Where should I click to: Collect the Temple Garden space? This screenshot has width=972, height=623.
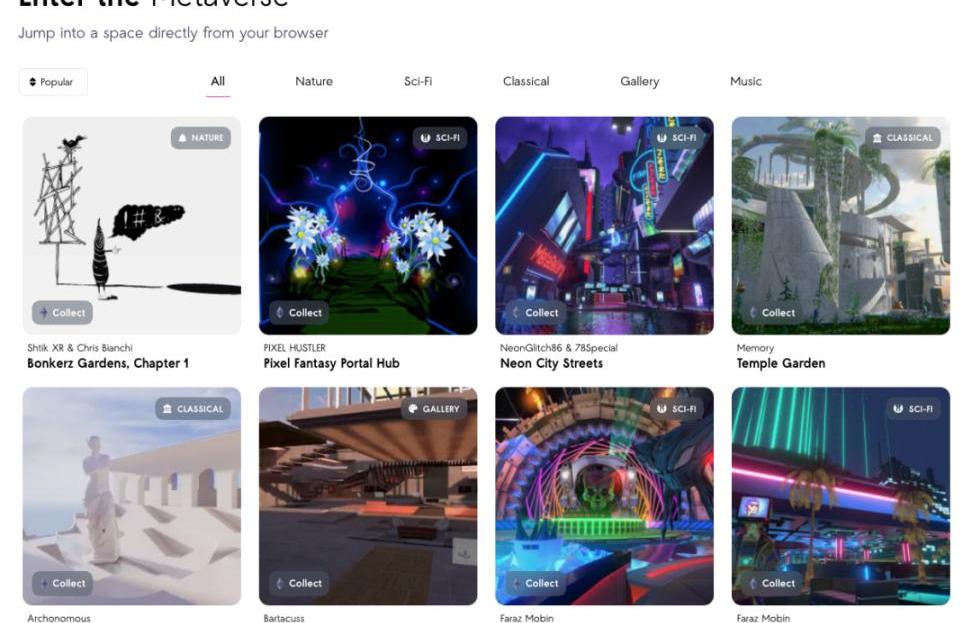pos(772,312)
